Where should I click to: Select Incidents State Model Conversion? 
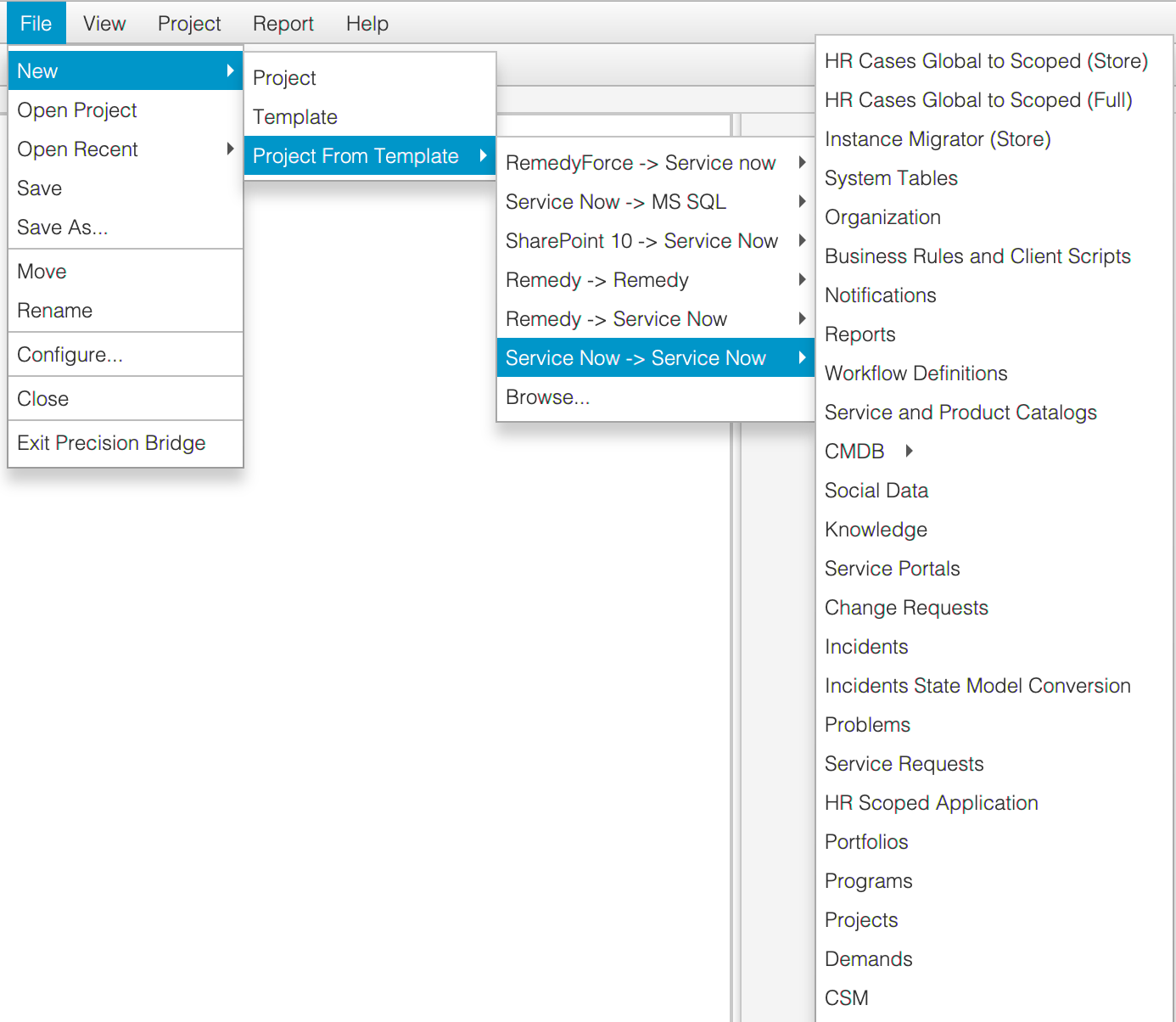coord(994,685)
